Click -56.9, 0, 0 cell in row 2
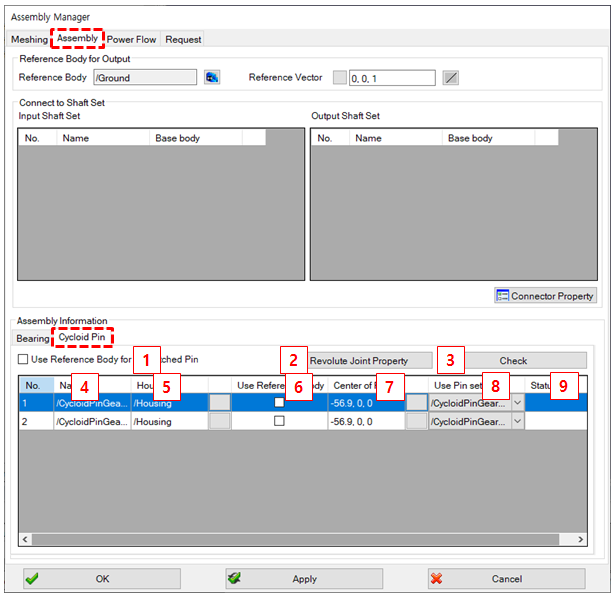This screenshot has width=612, height=594. click(366, 421)
